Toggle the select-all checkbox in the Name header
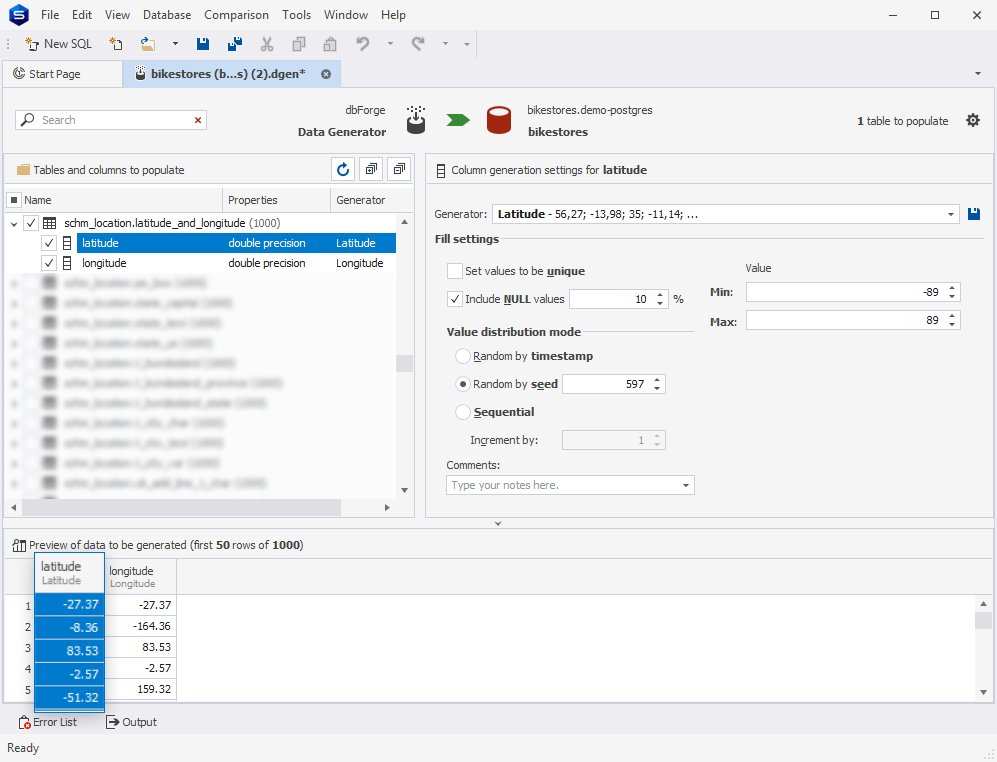This screenshot has height=762, width=997. click(14, 200)
